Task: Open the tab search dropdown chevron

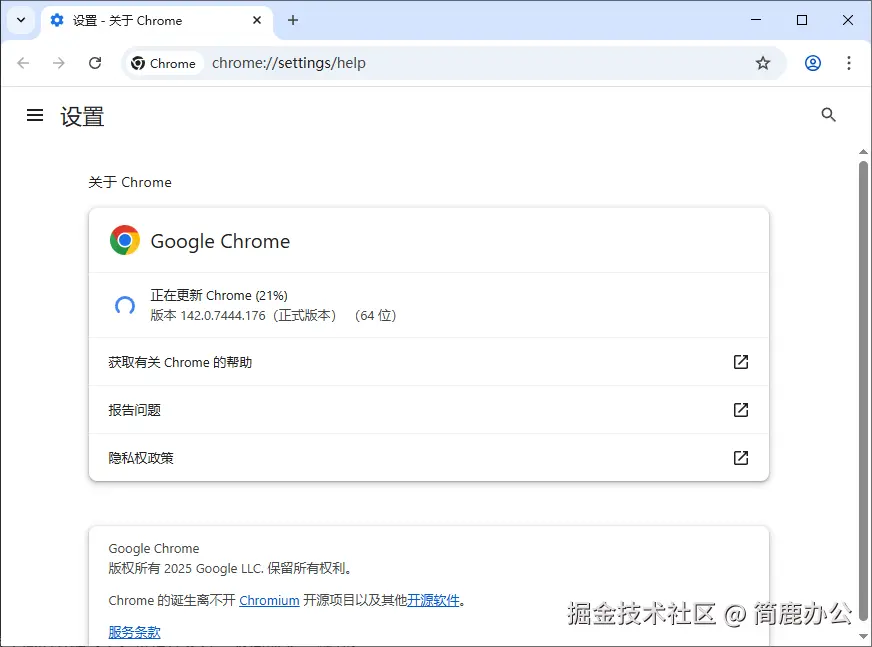Action: (x=21, y=20)
